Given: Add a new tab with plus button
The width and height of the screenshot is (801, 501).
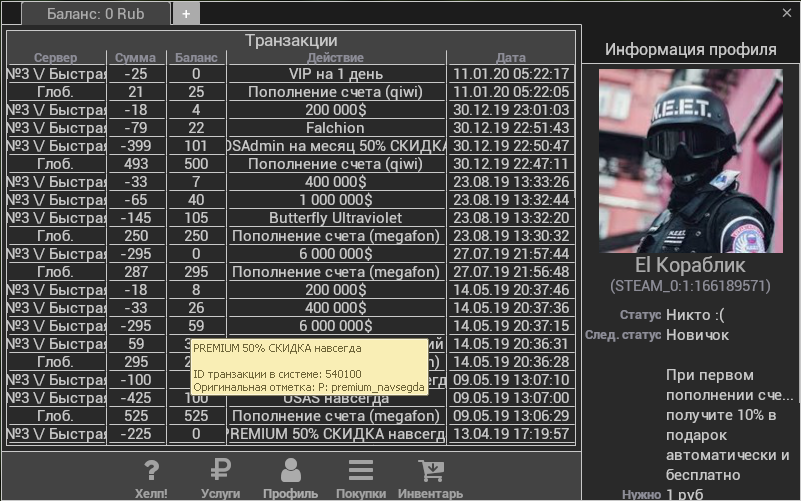Looking at the screenshot, I should pos(186,14).
